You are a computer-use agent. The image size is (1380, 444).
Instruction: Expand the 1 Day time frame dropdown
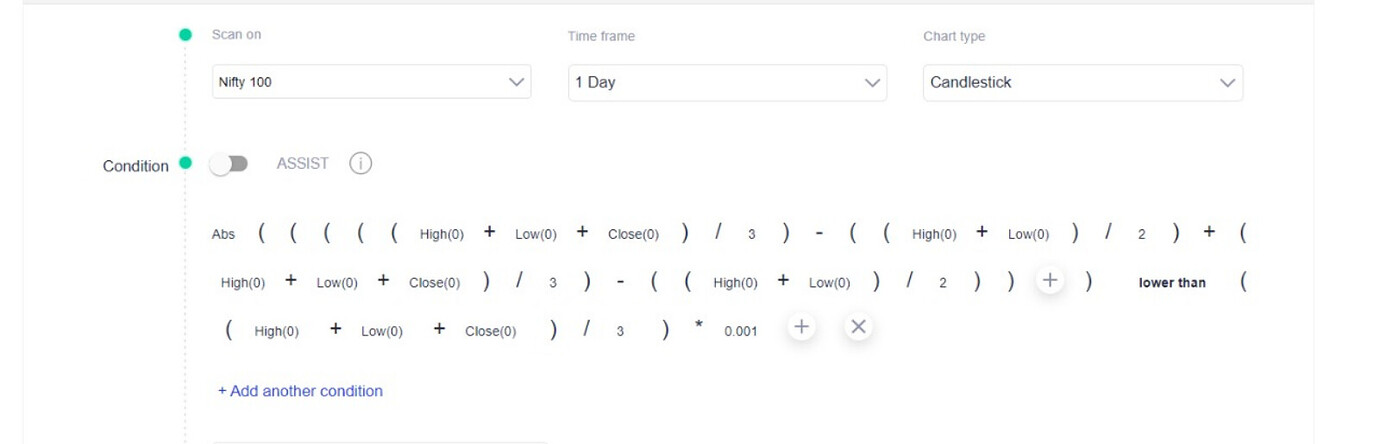point(727,82)
